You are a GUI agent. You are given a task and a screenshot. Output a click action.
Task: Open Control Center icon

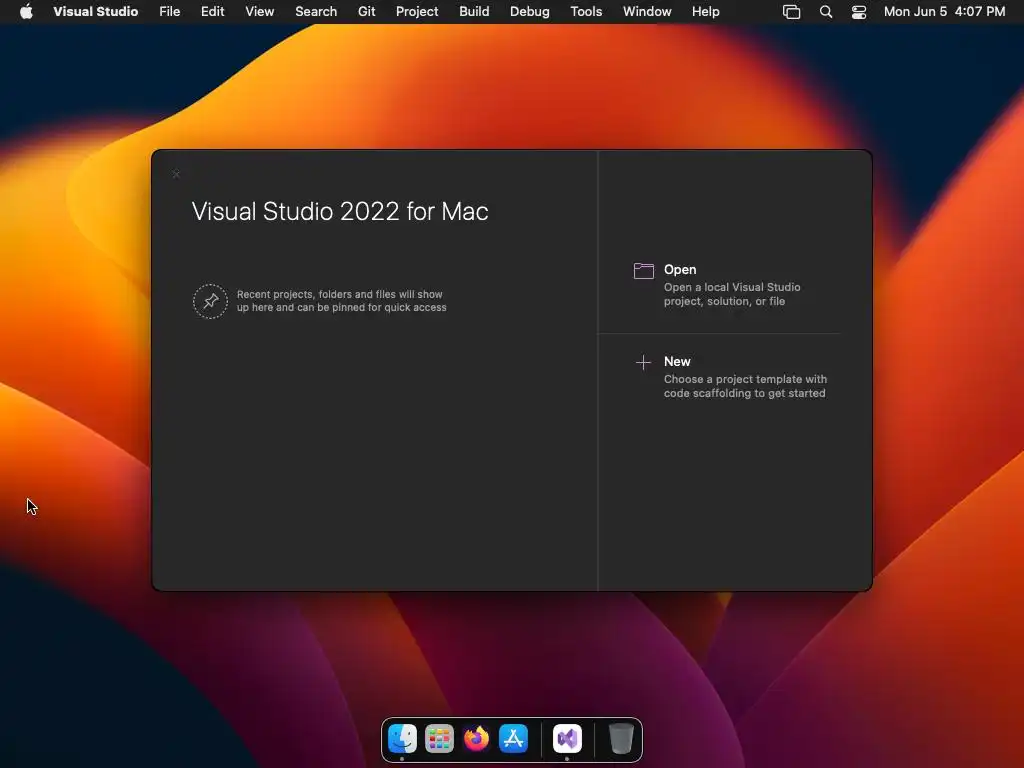click(859, 12)
